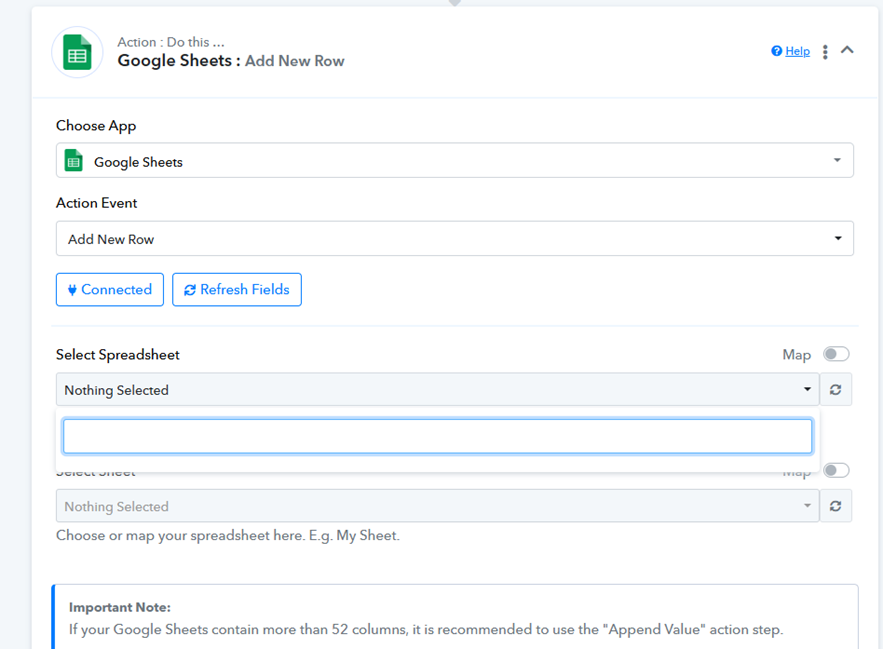
Task: Click the sync icon on Refresh Fields button
Action: [x=190, y=290]
